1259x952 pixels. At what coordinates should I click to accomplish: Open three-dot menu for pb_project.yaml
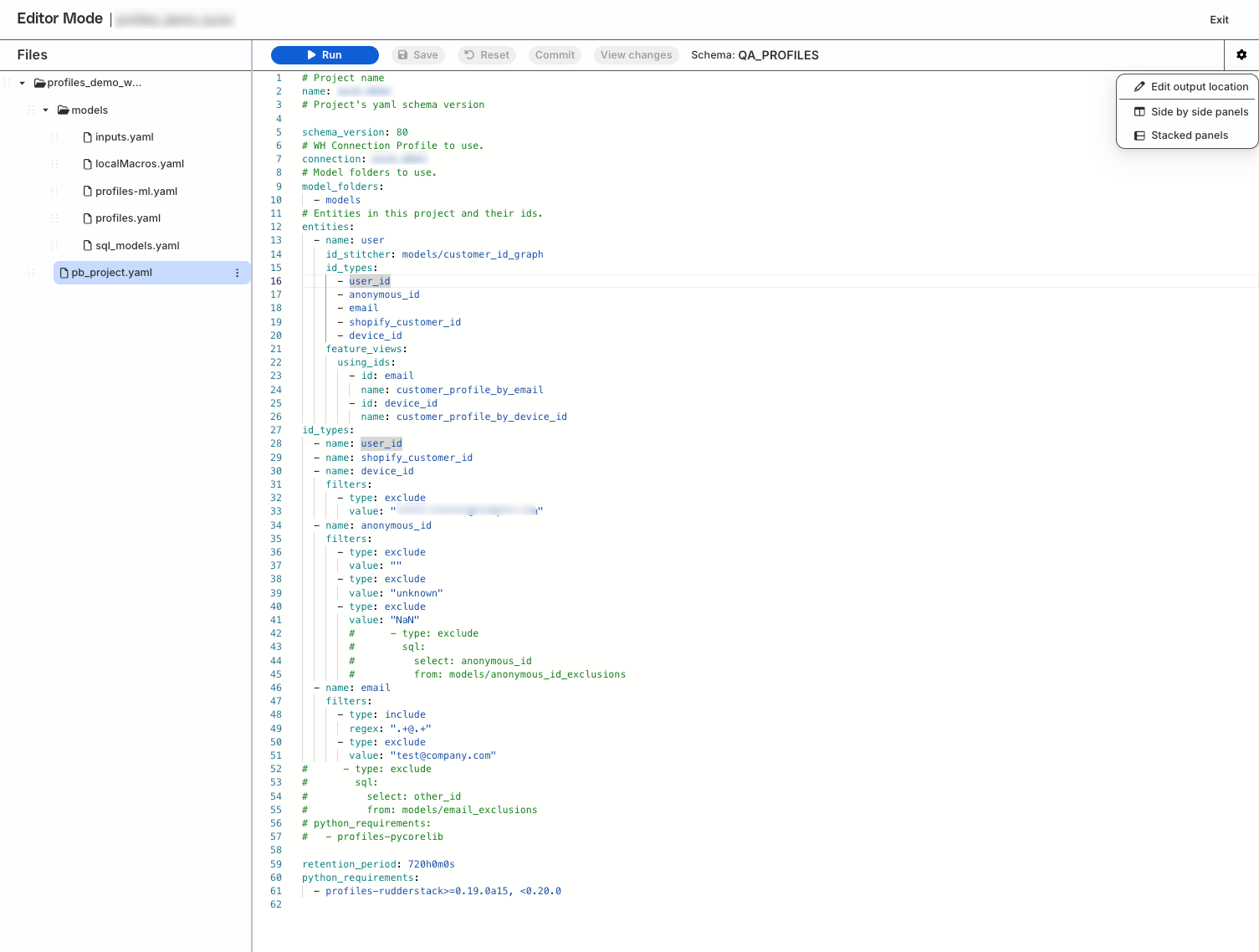point(238,273)
